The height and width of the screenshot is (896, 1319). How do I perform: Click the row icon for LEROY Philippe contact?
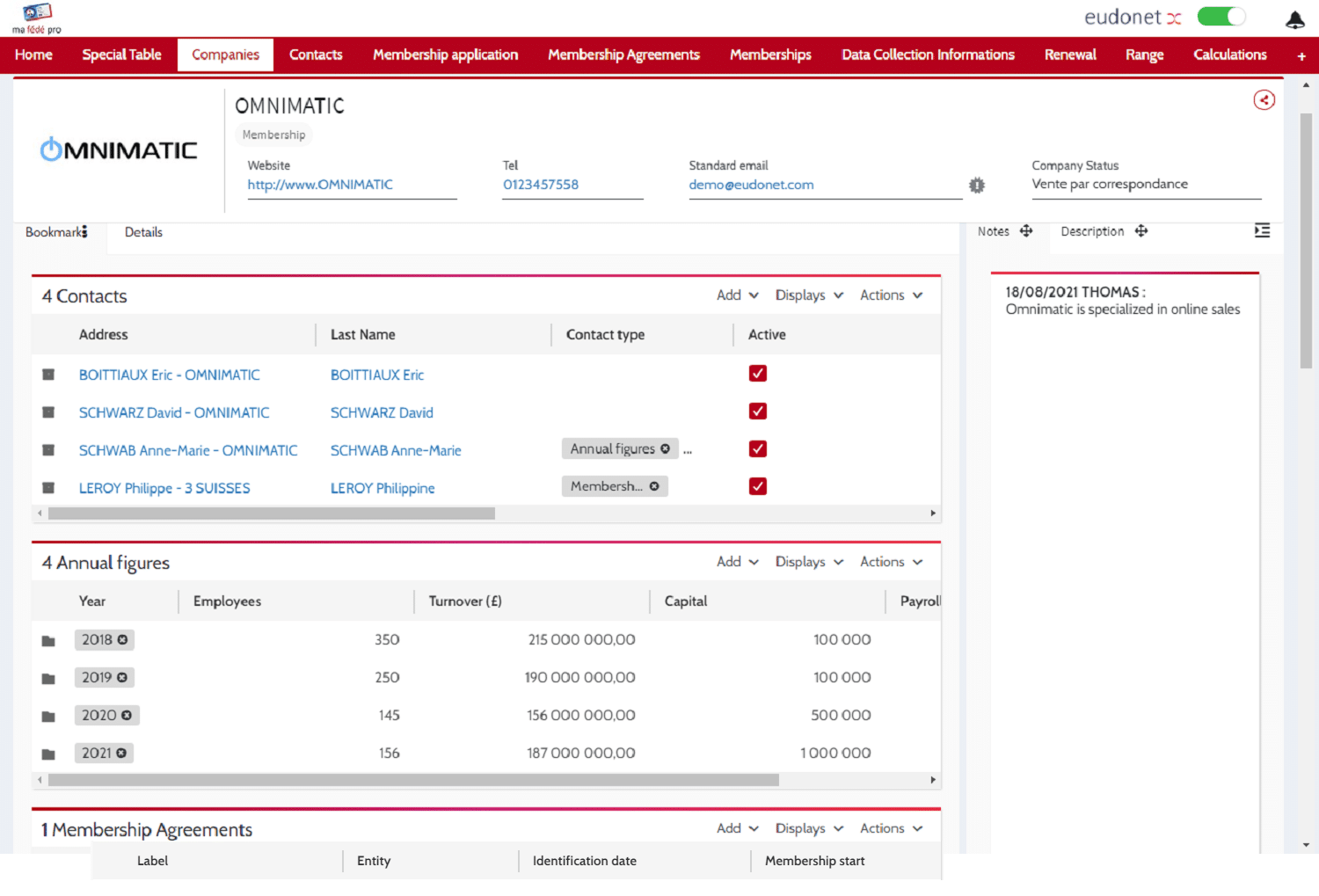(48, 488)
